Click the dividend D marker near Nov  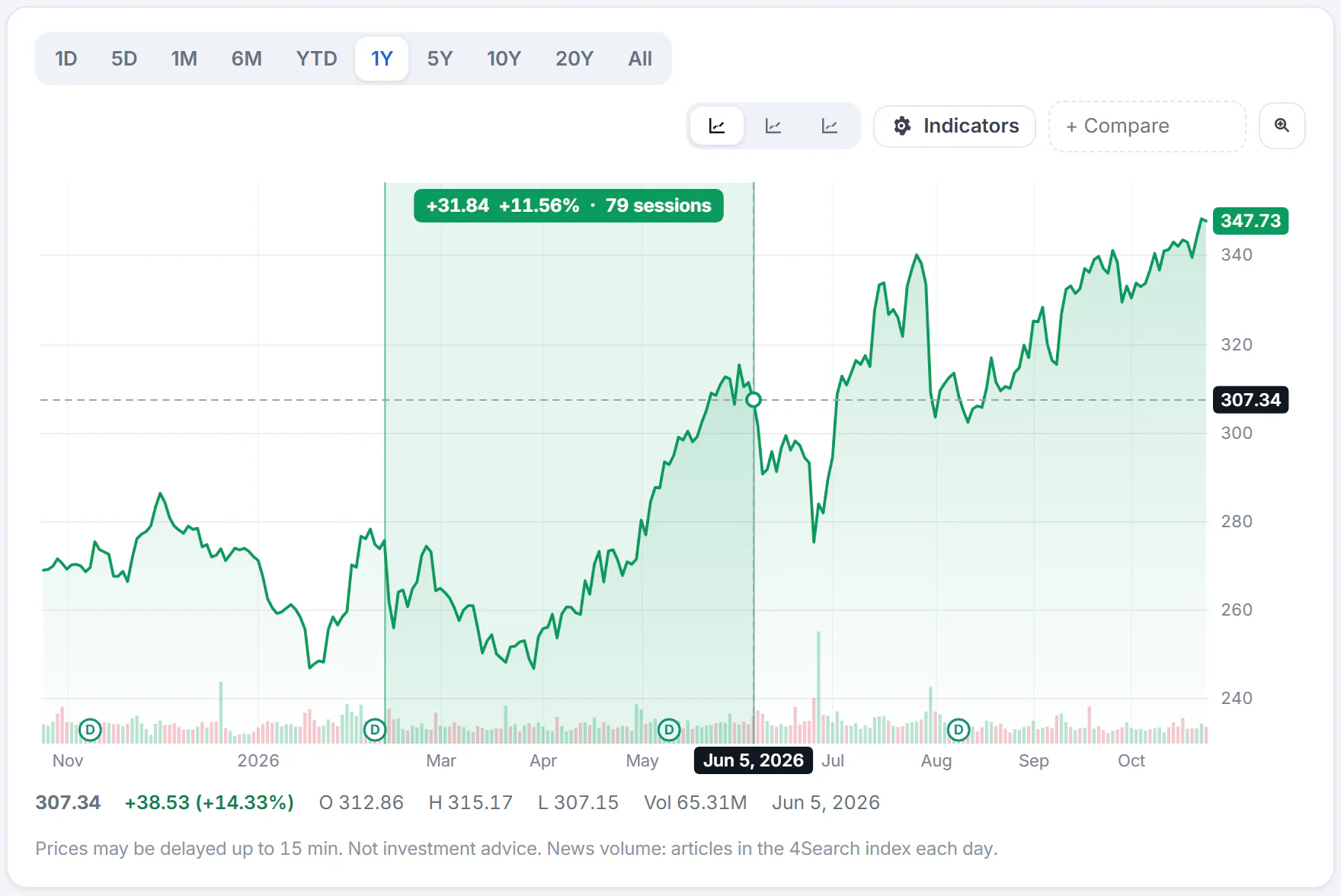[x=90, y=730]
